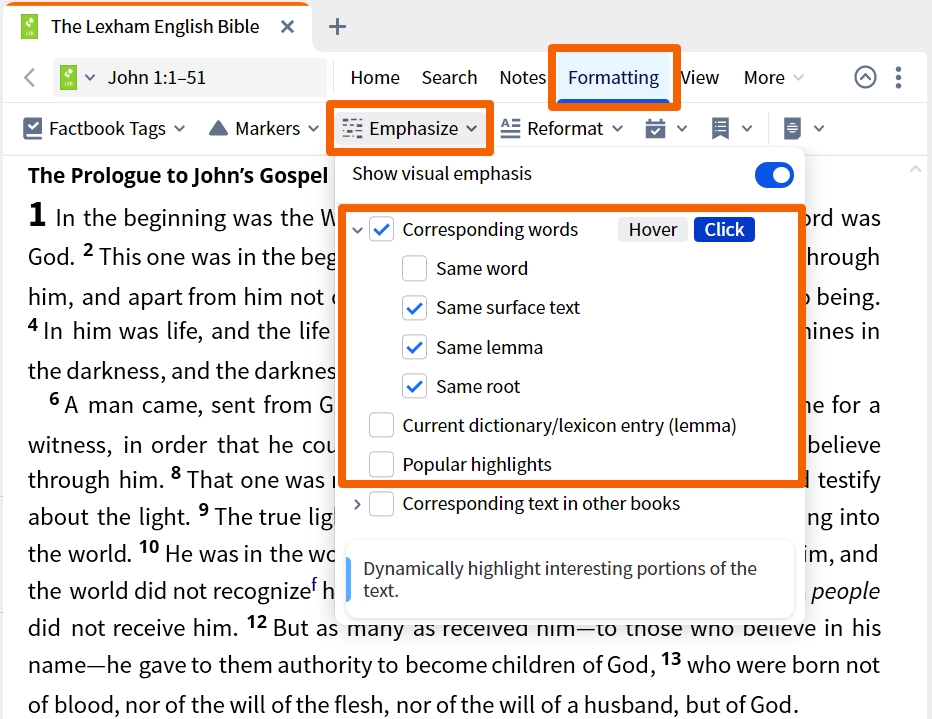Open the More menu
The height and width of the screenshot is (719, 932).
pos(773,77)
